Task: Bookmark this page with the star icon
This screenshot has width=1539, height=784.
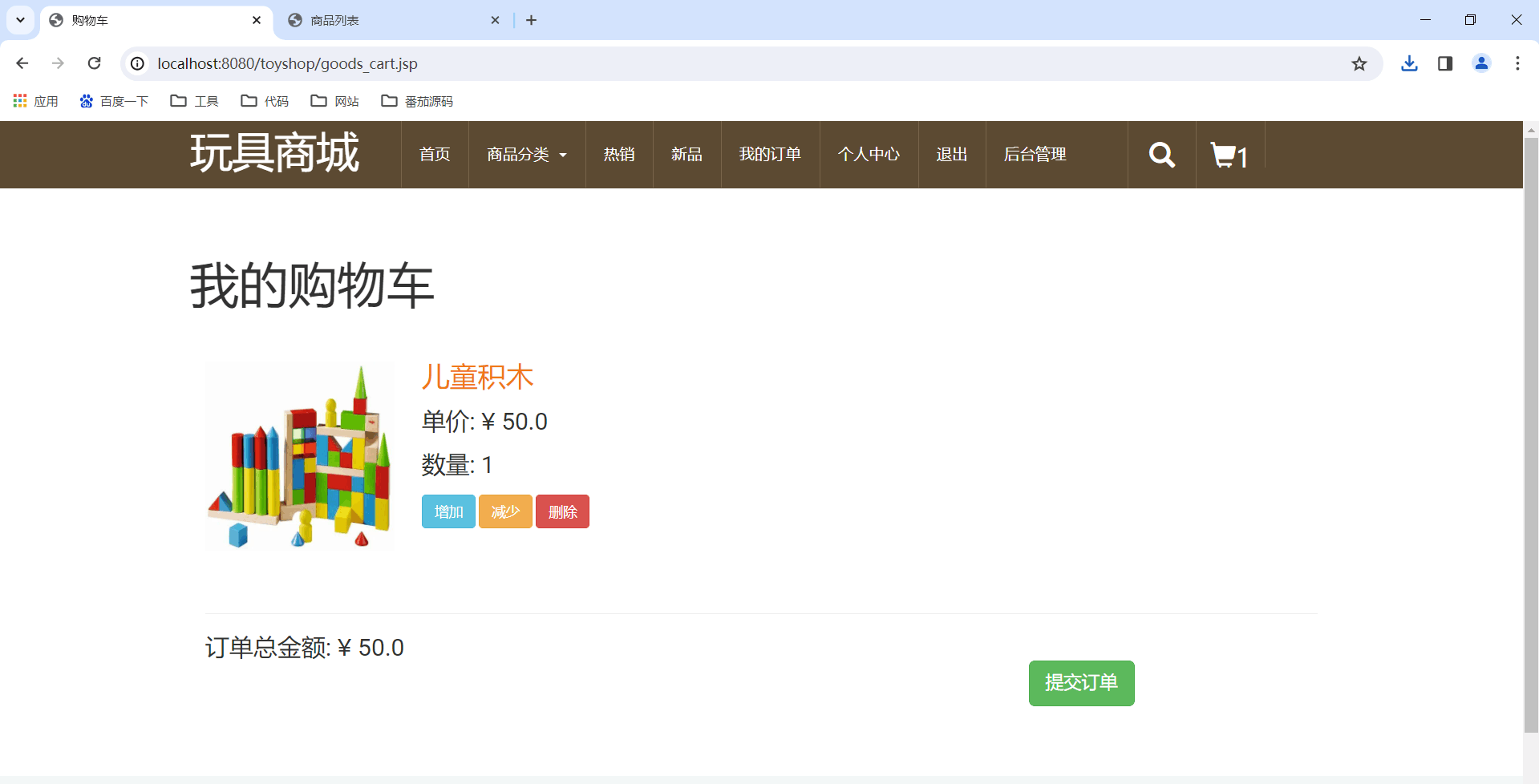Action: coord(1359,63)
